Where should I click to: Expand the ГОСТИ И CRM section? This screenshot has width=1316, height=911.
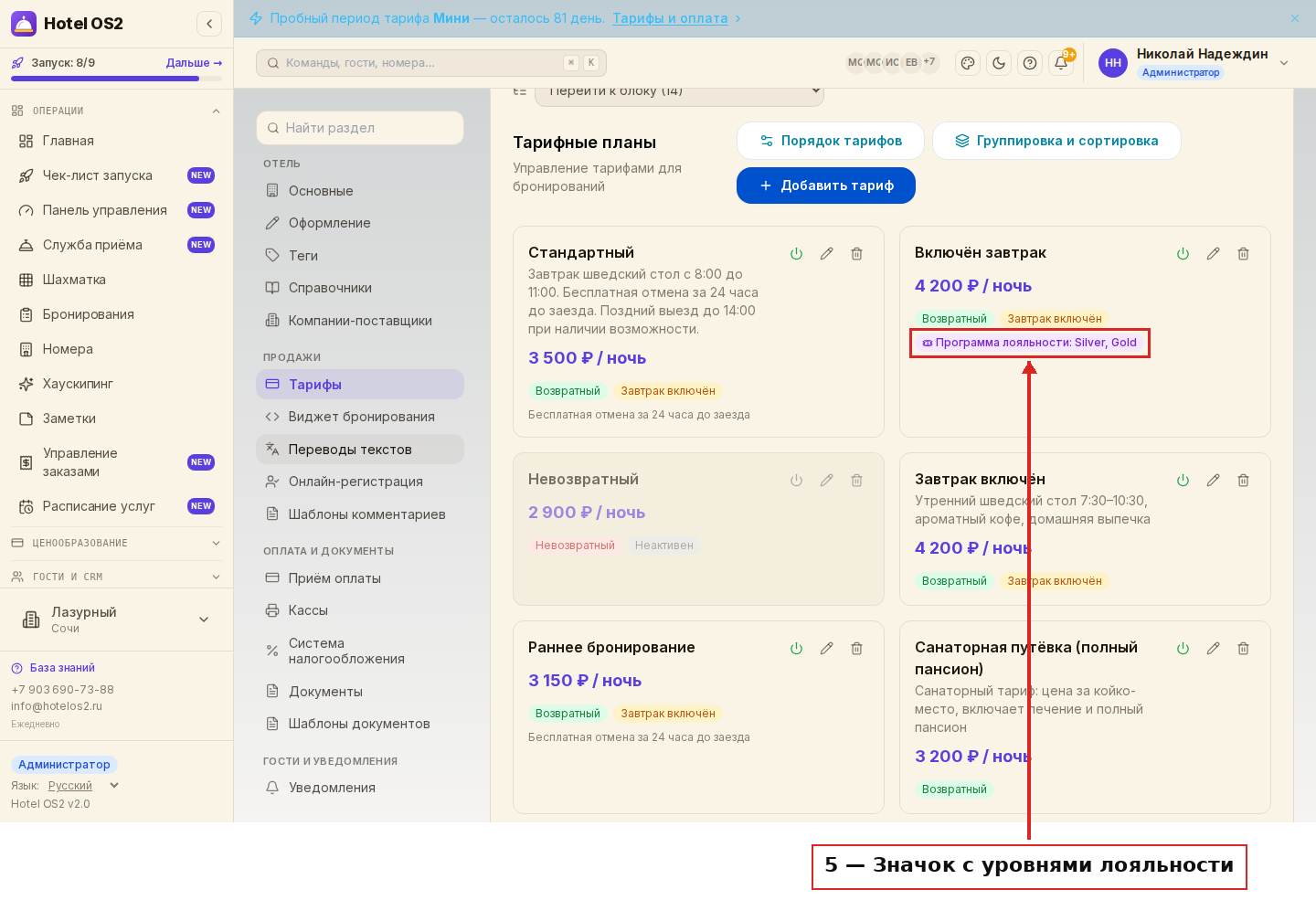tap(116, 577)
